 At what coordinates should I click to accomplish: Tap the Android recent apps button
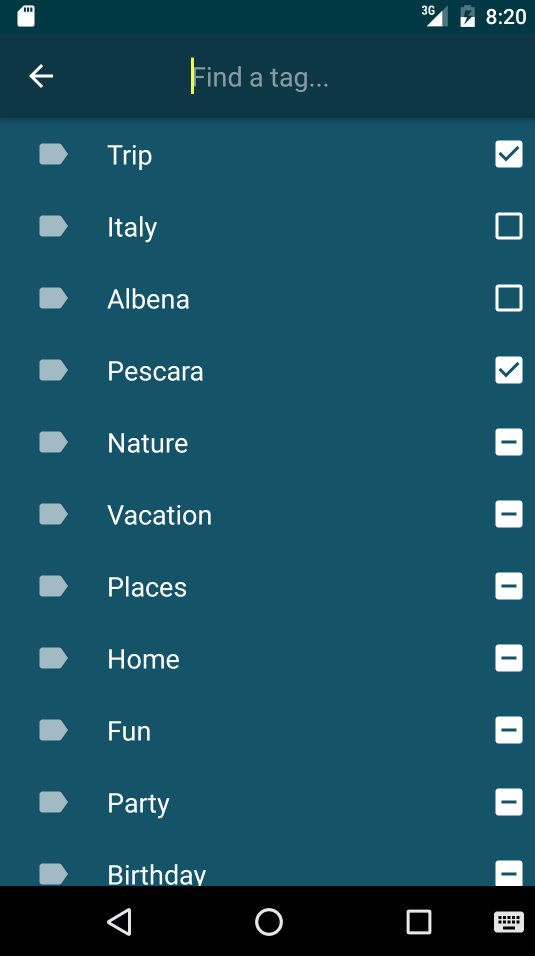pyautogui.click(x=418, y=922)
